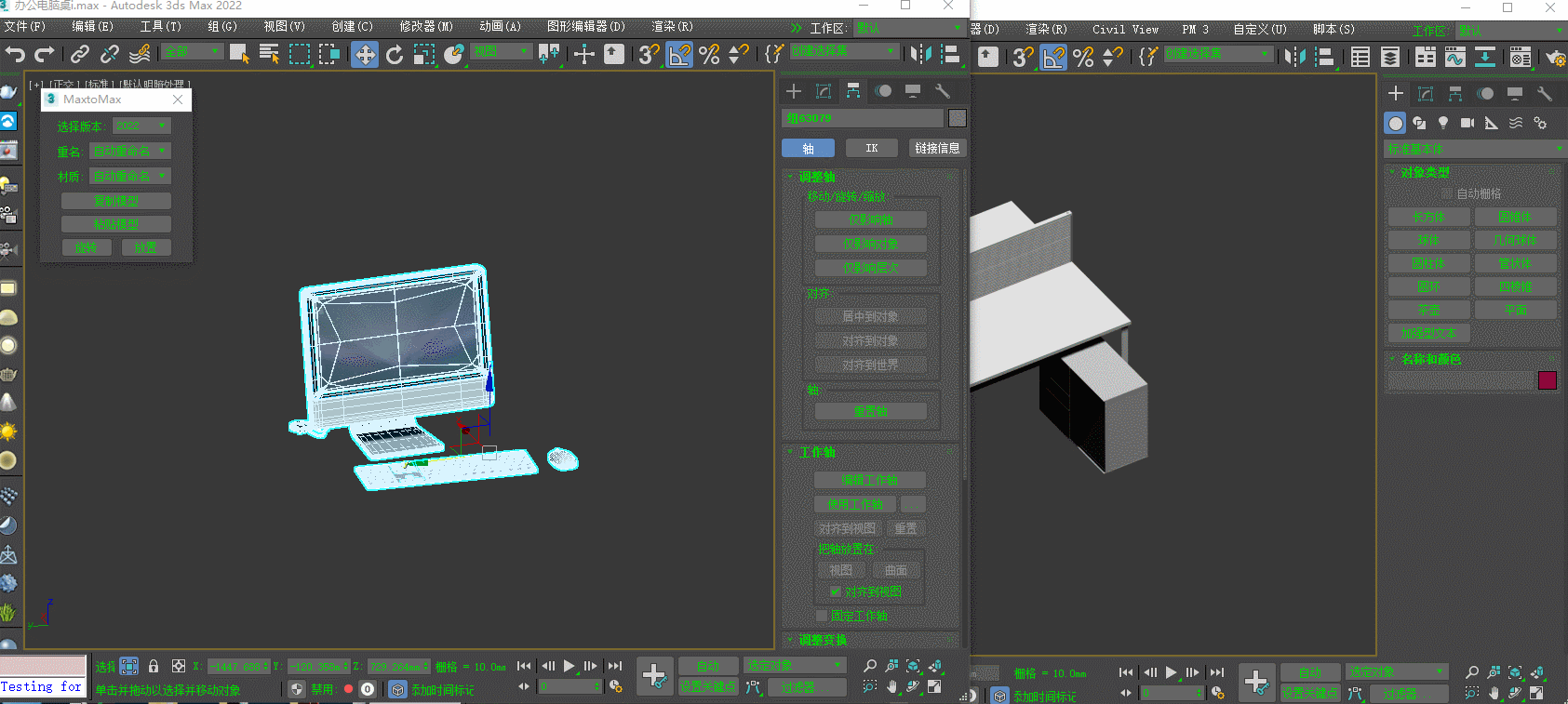Open the Lights category in right create panel
This screenshot has height=704, width=1568.
pos(1443,123)
